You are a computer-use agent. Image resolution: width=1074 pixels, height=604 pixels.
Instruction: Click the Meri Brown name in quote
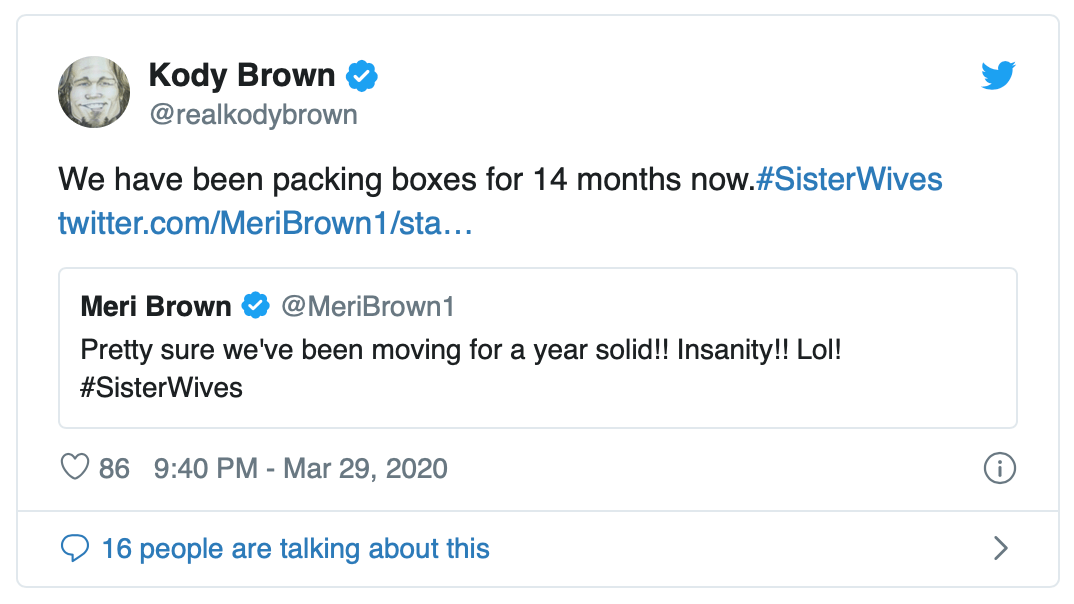tap(156, 306)
